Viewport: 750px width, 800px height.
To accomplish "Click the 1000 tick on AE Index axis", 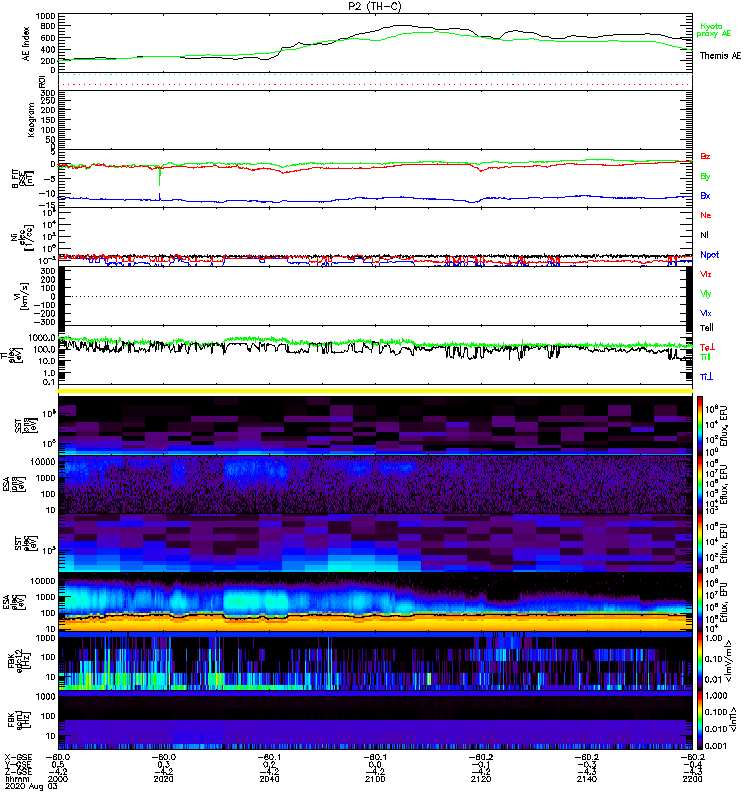I will point(45,16).
